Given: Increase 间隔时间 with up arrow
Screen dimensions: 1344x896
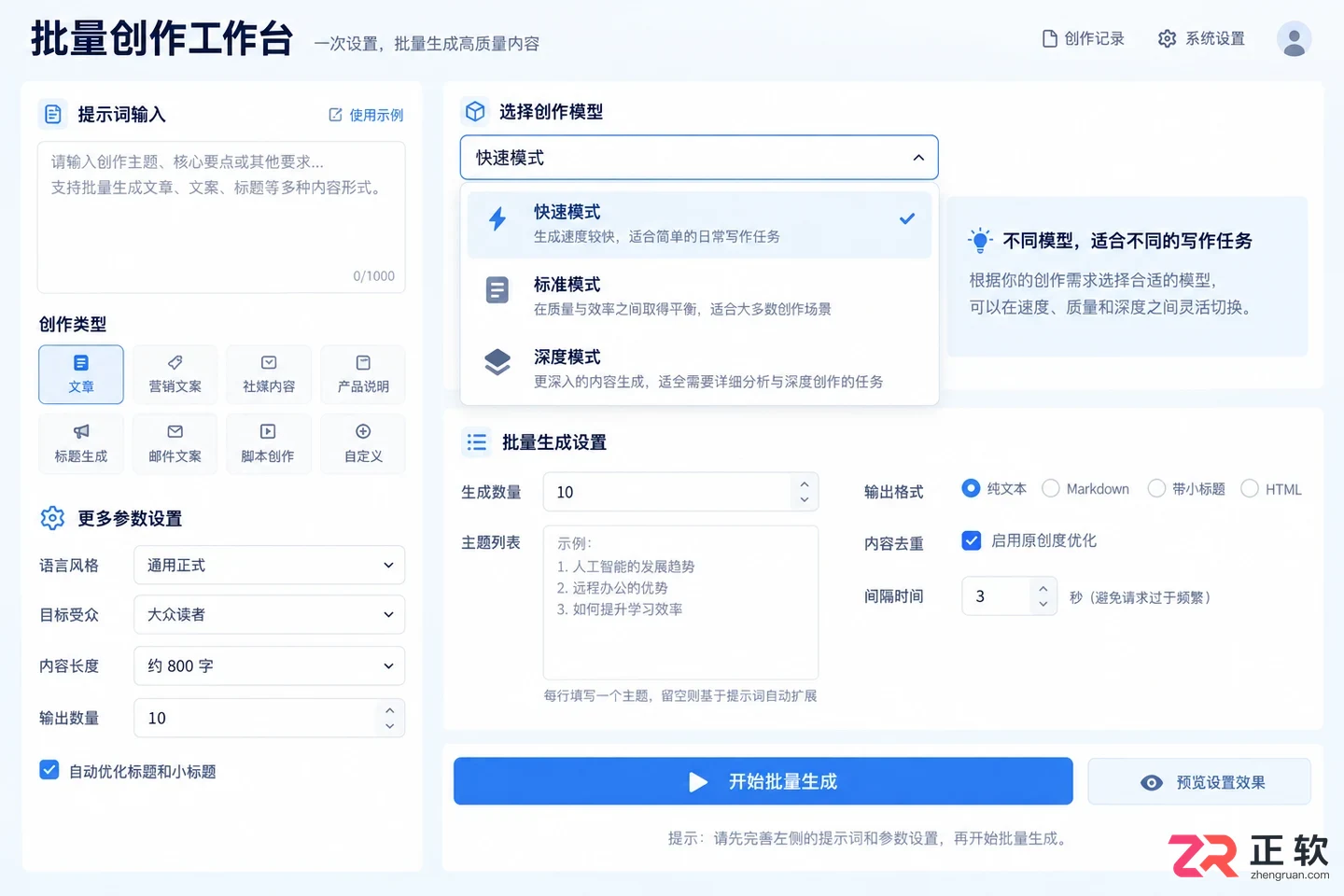Looking at the screenshot, I should 1043,589.
